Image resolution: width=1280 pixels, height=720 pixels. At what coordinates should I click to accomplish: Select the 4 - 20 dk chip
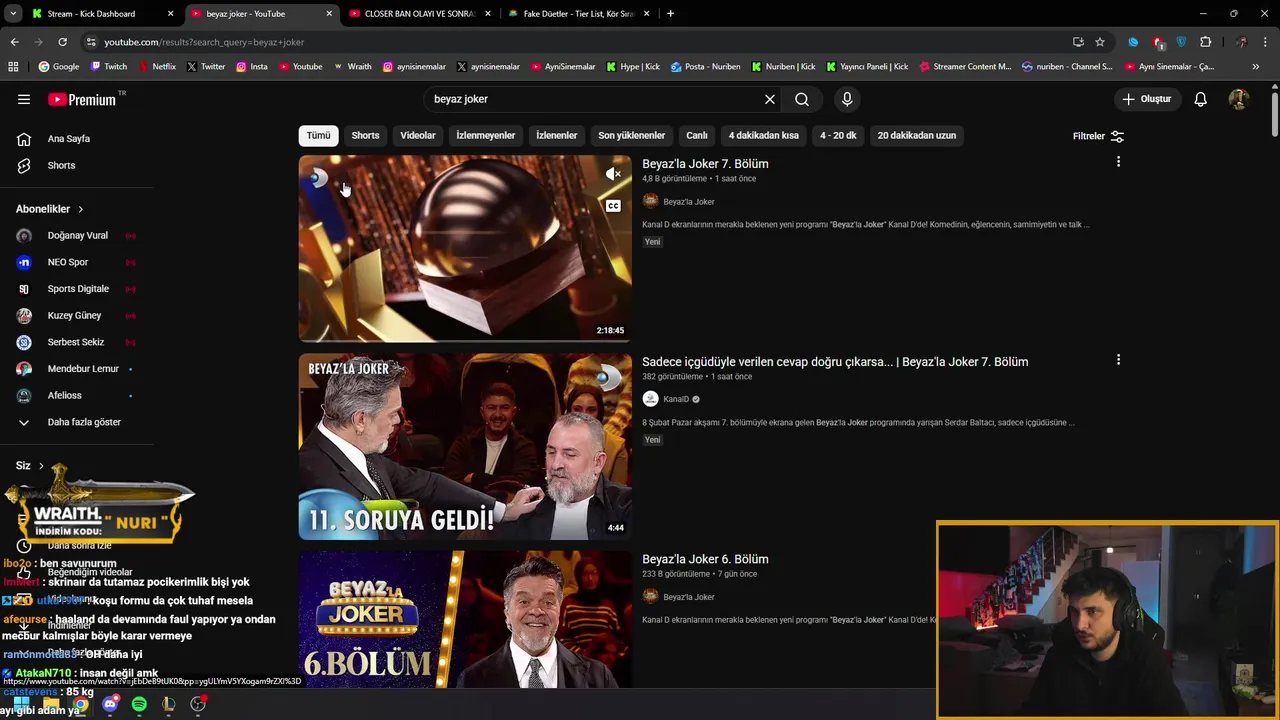click(x=838, y=135)
